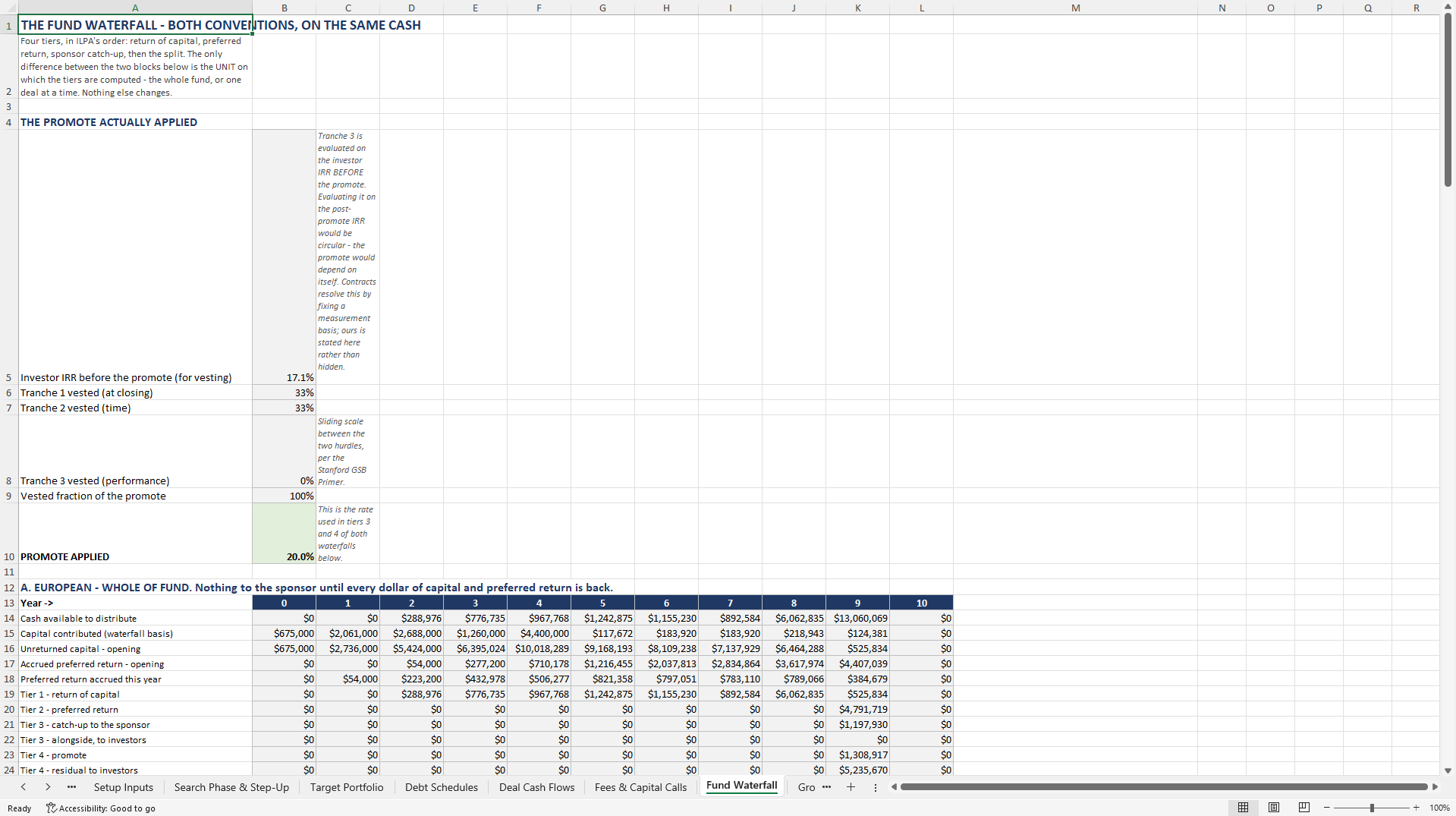
Task: Select row 14 header
Action: click(x=9, y=618)
